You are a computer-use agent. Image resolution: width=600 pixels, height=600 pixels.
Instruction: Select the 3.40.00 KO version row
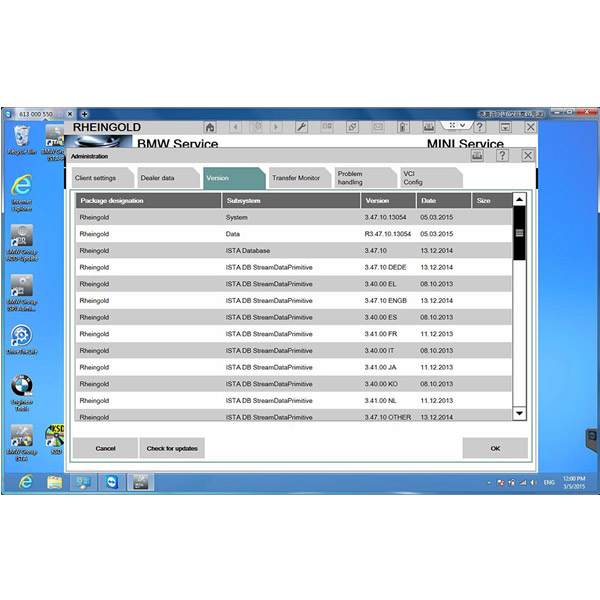coord(293,384)
